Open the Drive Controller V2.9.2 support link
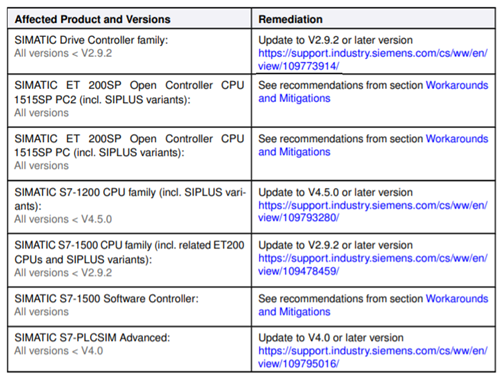502x380 pixels. pyautogui.click(x=373, y=60)
